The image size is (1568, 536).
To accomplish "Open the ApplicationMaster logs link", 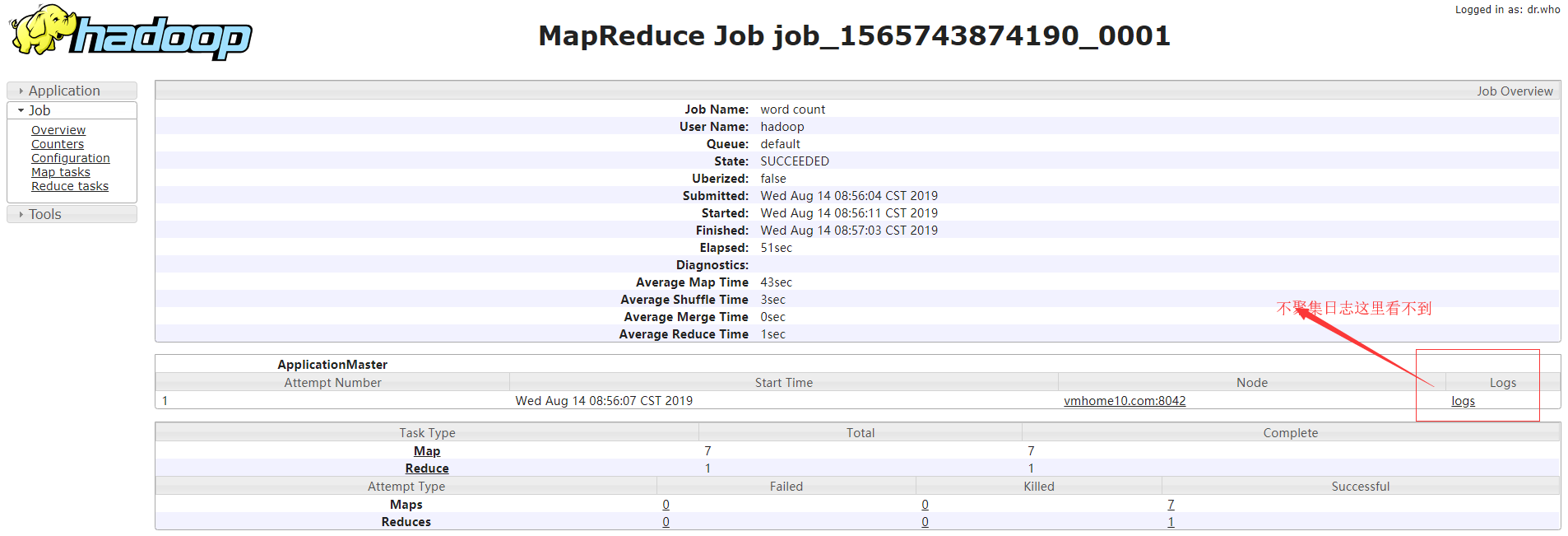I will 1463,401.
